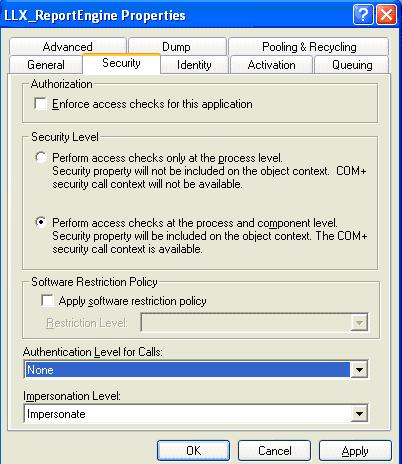Select the Activation tab
This screenshot has height=464, width=402.
[x=271, y=64]
